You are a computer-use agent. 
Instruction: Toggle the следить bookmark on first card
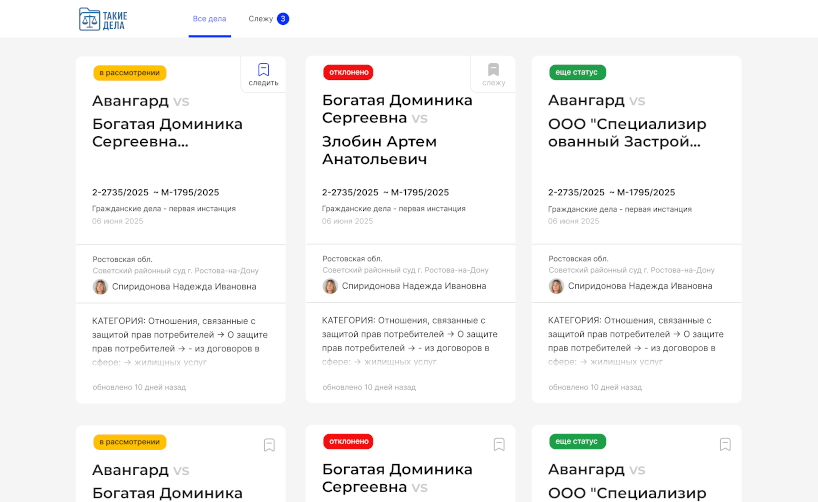click(263, 74)
